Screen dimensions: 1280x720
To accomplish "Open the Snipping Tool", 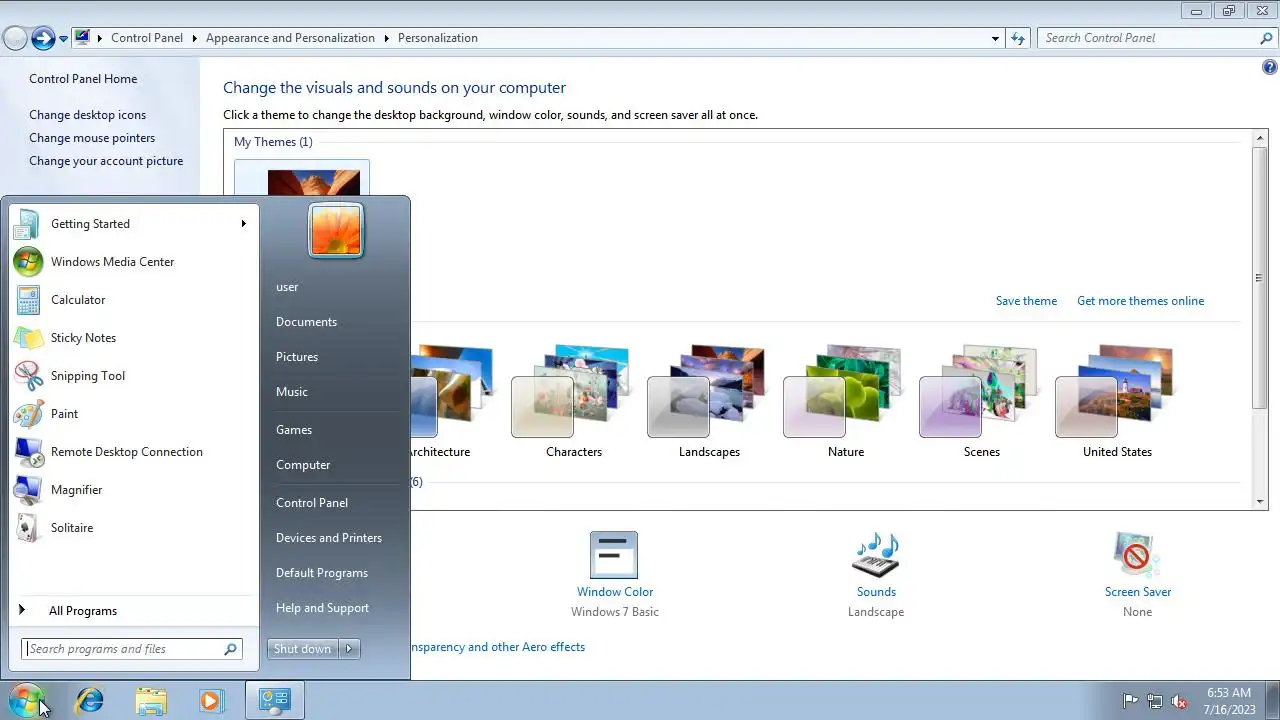I will click(134, 376).
